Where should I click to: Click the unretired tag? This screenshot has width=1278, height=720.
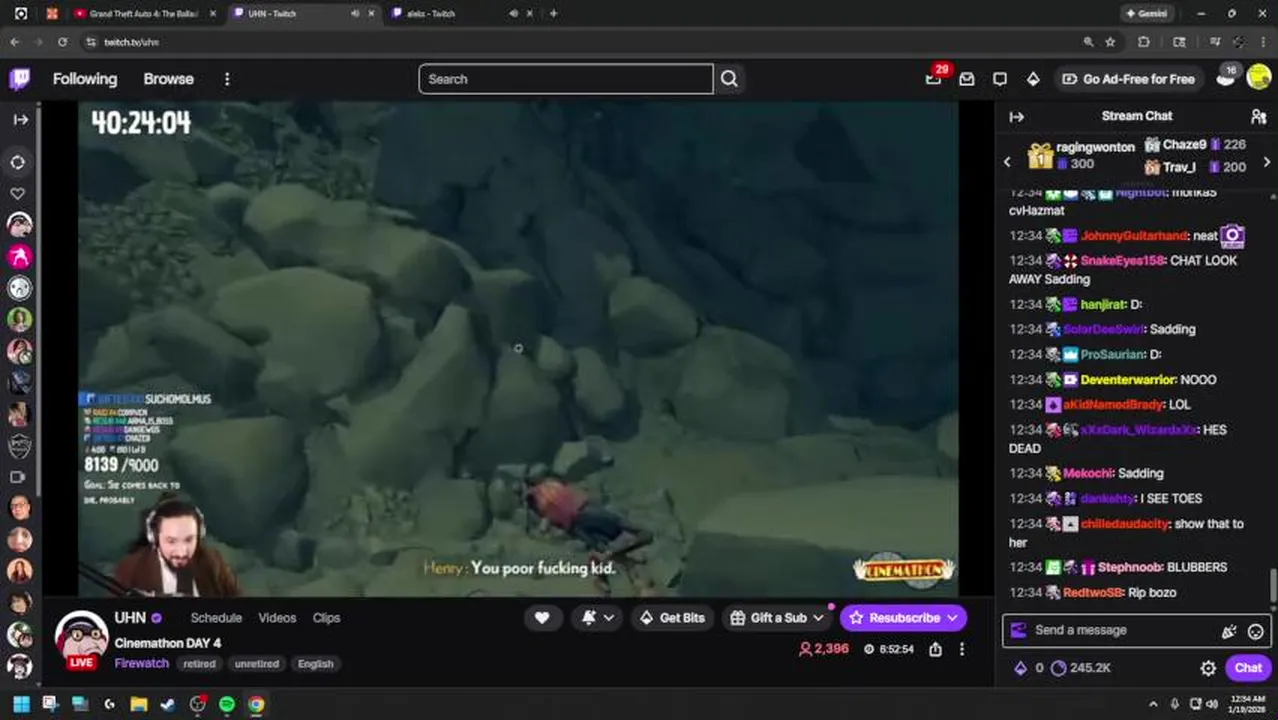point(256,664)
